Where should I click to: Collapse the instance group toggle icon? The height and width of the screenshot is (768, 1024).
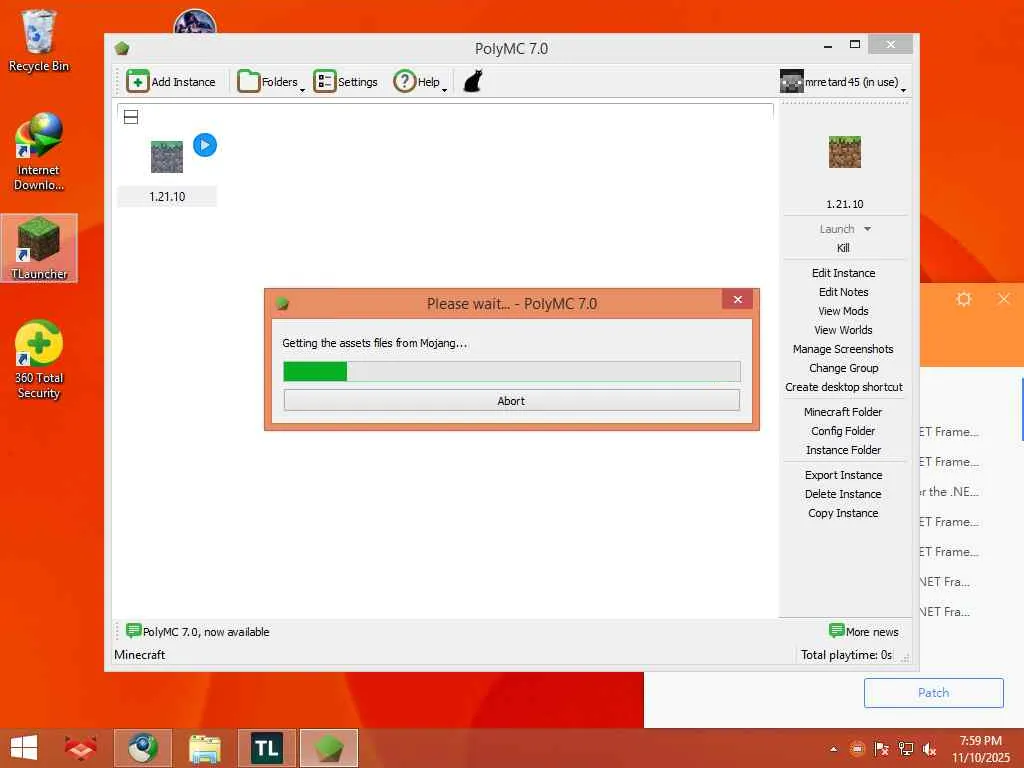pos(131,117)
